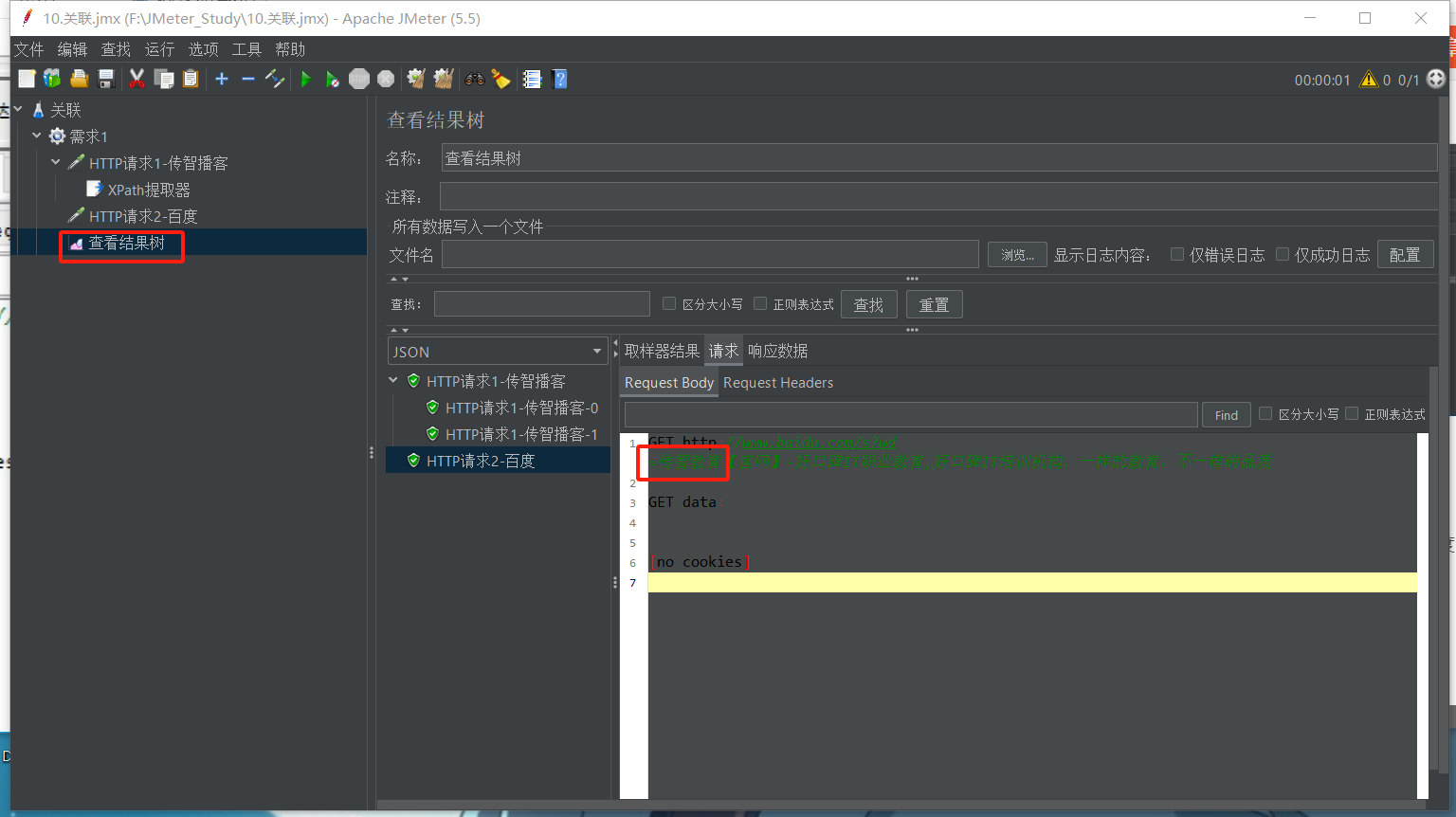Click the Open file folder icon
The width and height of the screenshot is (1456, 817).
[x=79, y=79]
